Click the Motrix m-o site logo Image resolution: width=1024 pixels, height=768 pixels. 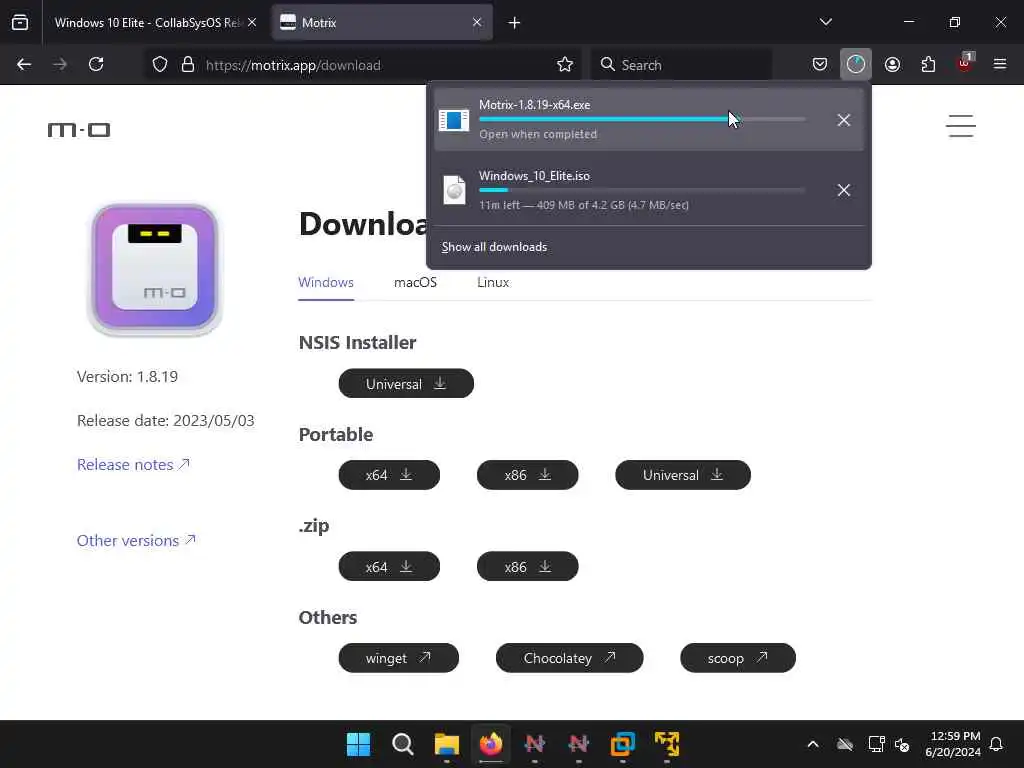pyautogui.click(x=79, y=130)
